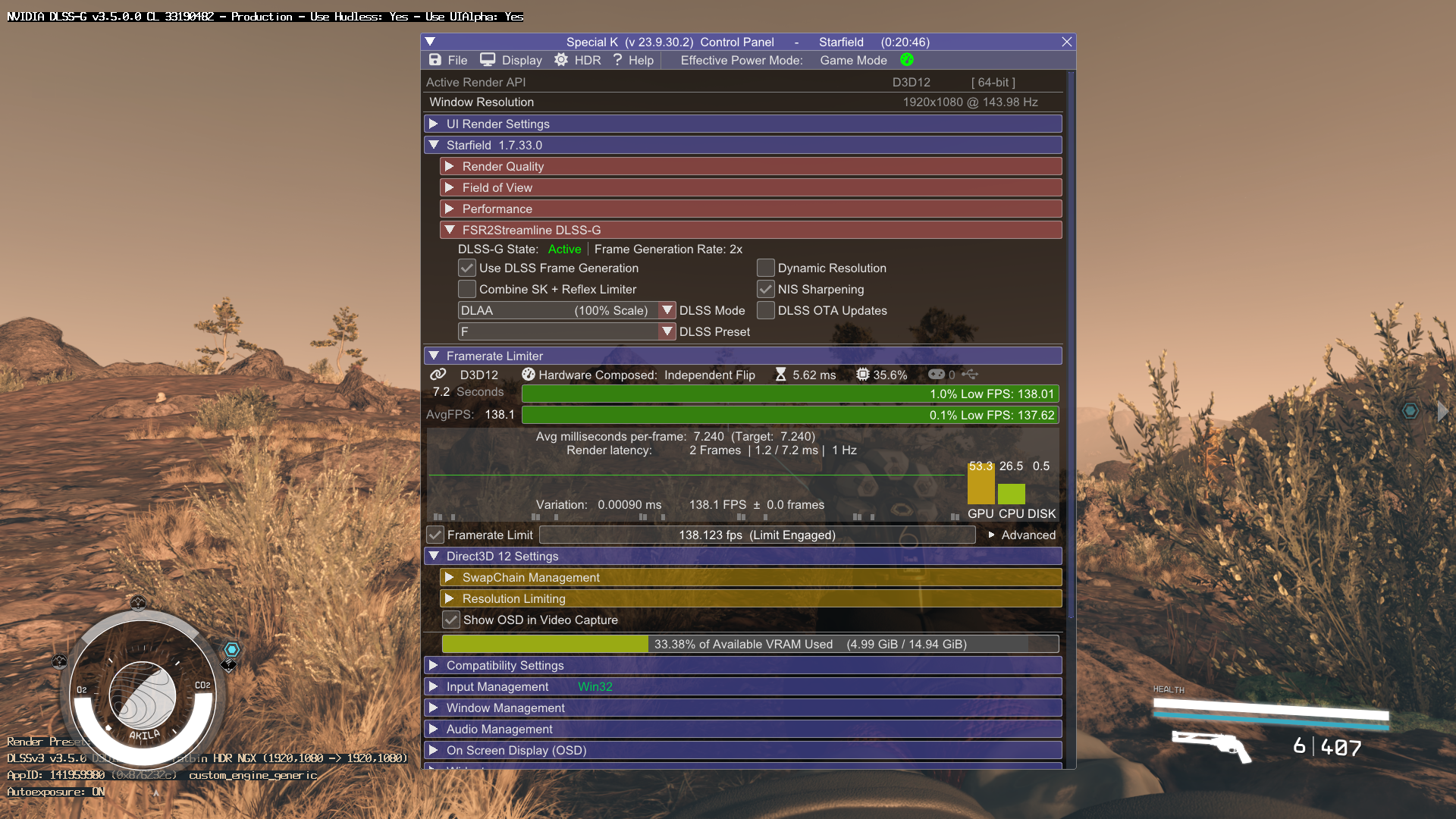Click the Display monitor icon
Image resolution: width=1456 pixels, height=819 pixels.
[x=488, y=60]
